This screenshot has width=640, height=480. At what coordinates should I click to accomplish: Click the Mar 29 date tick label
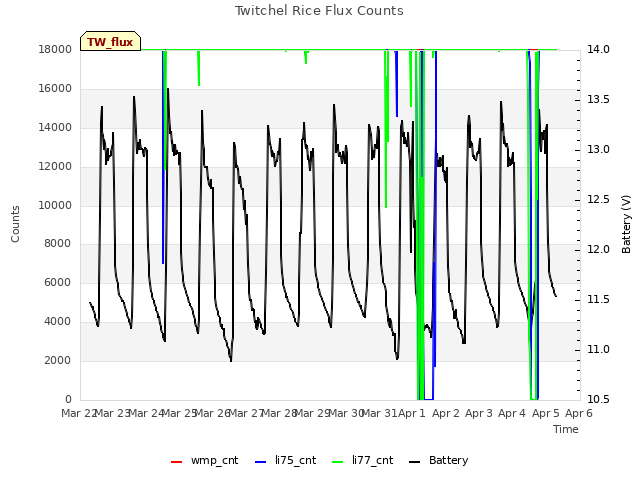click(312, 413)
